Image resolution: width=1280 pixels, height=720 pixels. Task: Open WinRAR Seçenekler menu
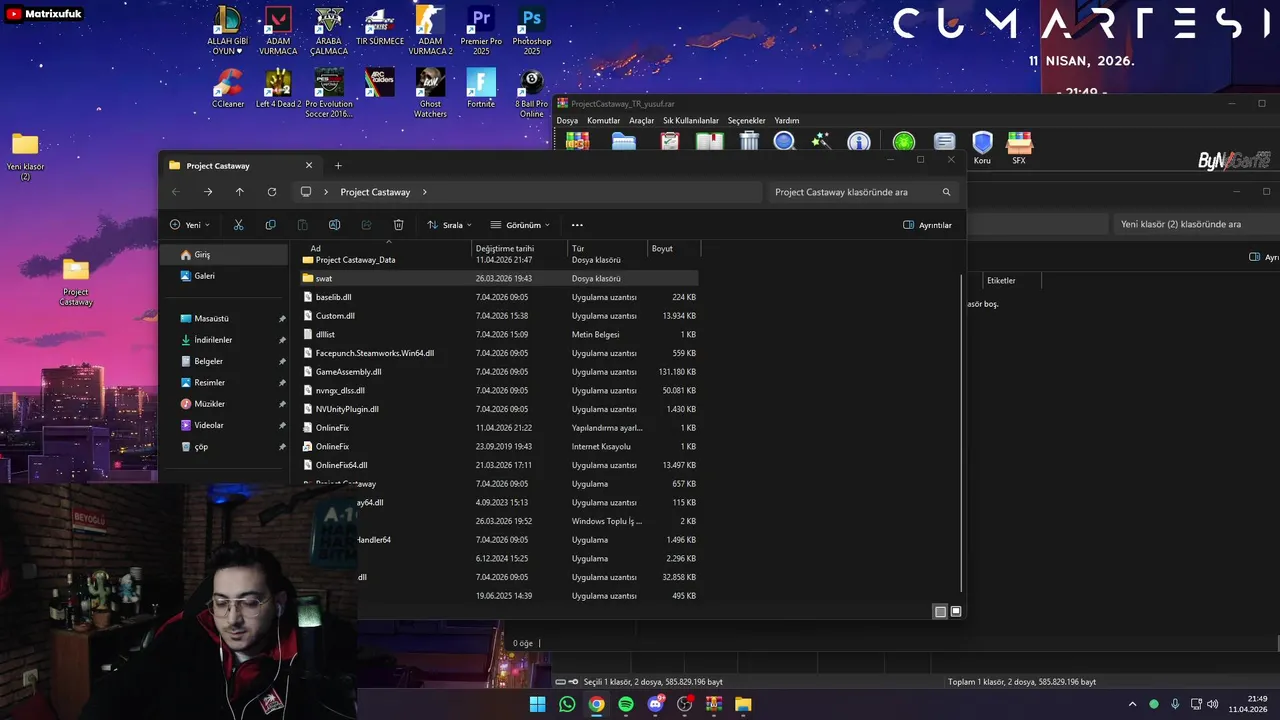[x=746, y=120]
